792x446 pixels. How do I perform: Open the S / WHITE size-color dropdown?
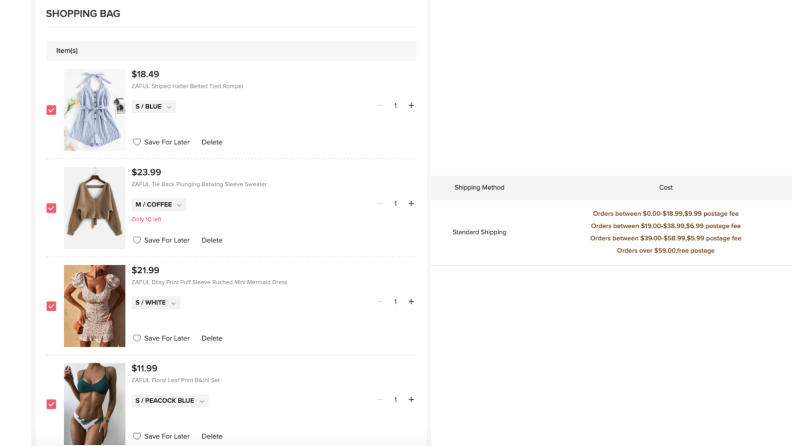(x=156, y=303)
